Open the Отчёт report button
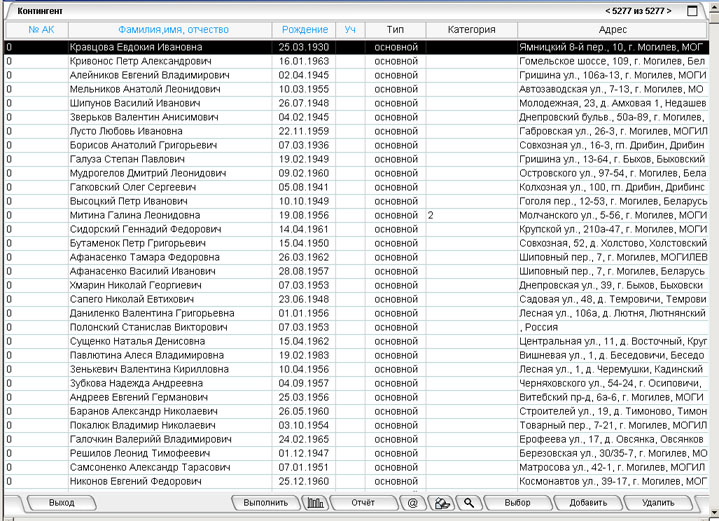 coord(363,503)
